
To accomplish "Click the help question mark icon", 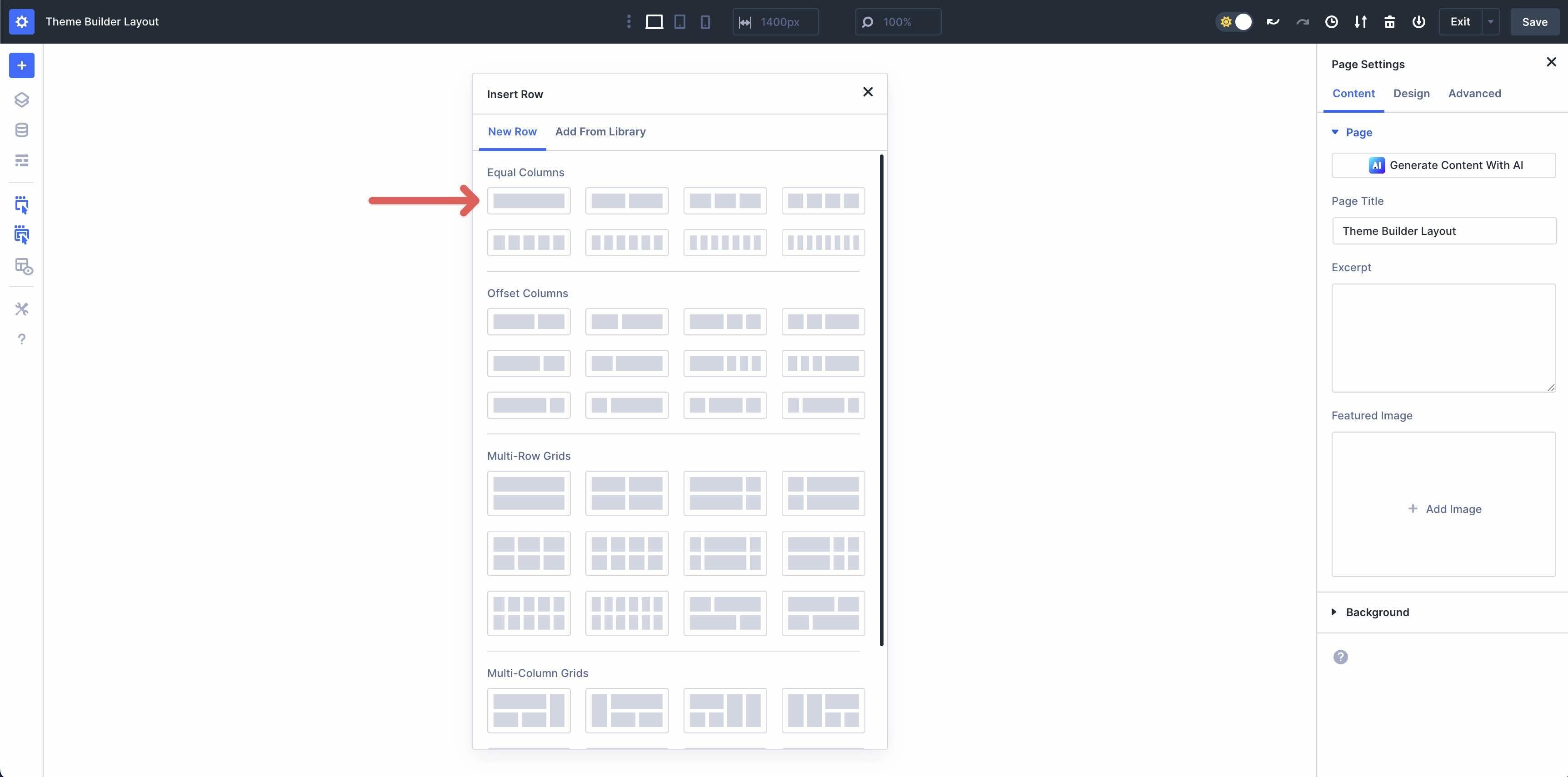I will click(22, 339).
